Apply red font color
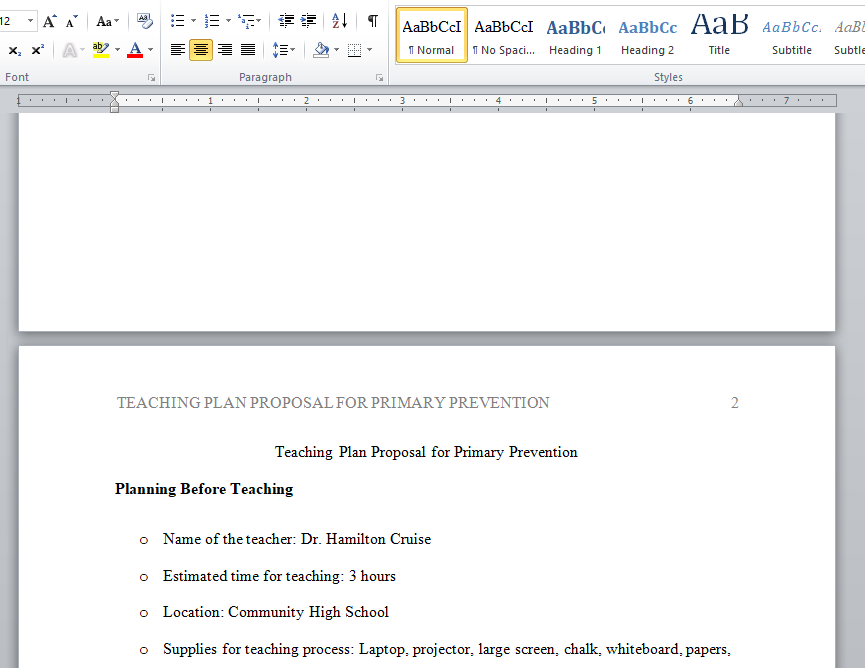865x668 pixels. (x=135, y=50)
